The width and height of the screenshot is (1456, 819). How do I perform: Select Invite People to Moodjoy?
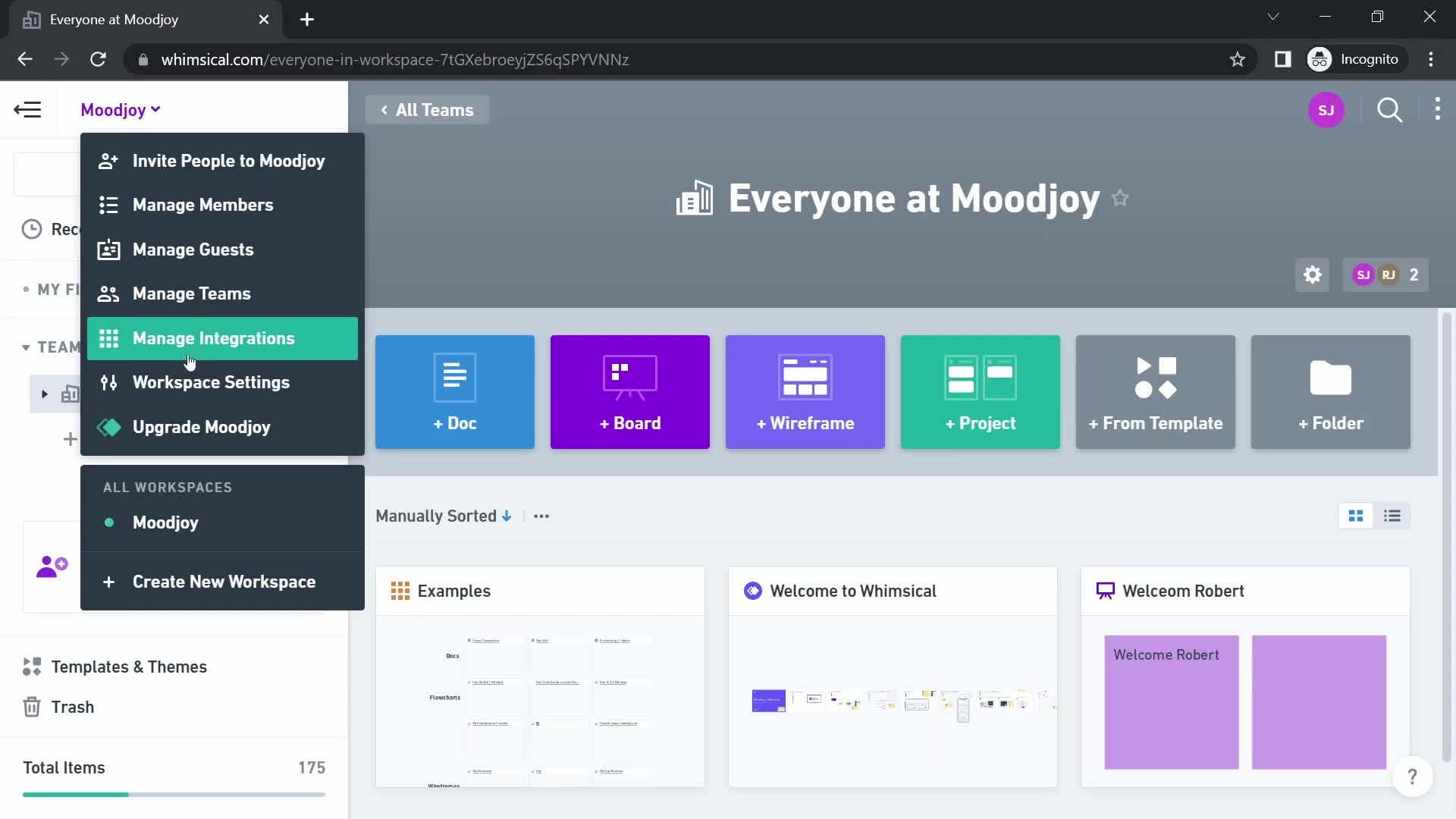[x=221, y=161]
